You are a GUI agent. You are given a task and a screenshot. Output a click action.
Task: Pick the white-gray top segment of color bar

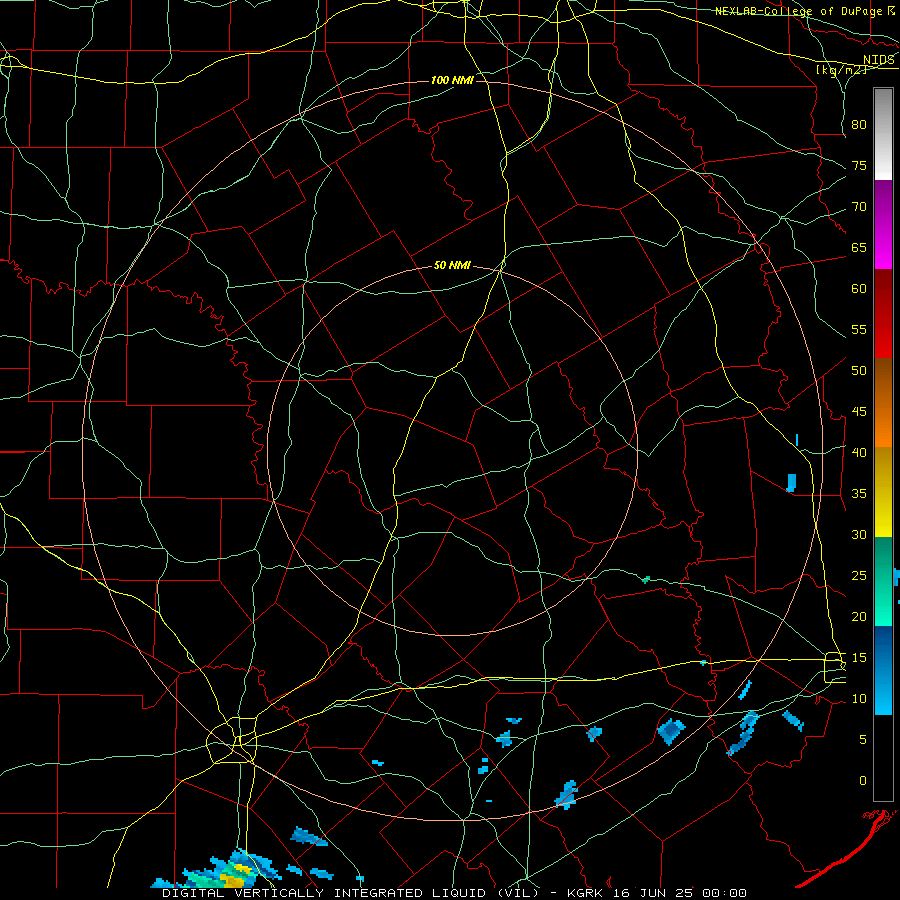tap(883, 134)
